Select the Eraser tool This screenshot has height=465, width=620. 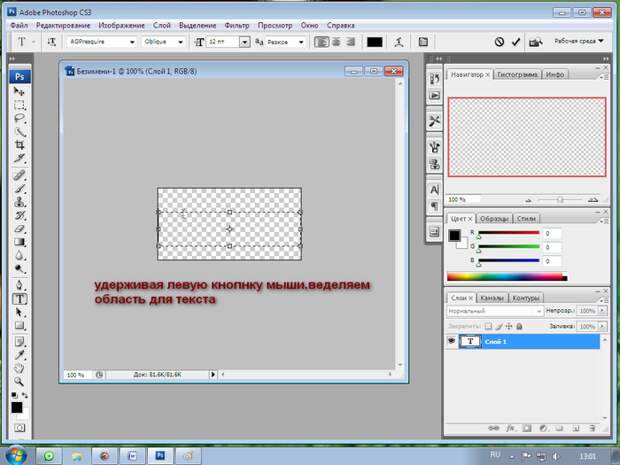(19, 229)
